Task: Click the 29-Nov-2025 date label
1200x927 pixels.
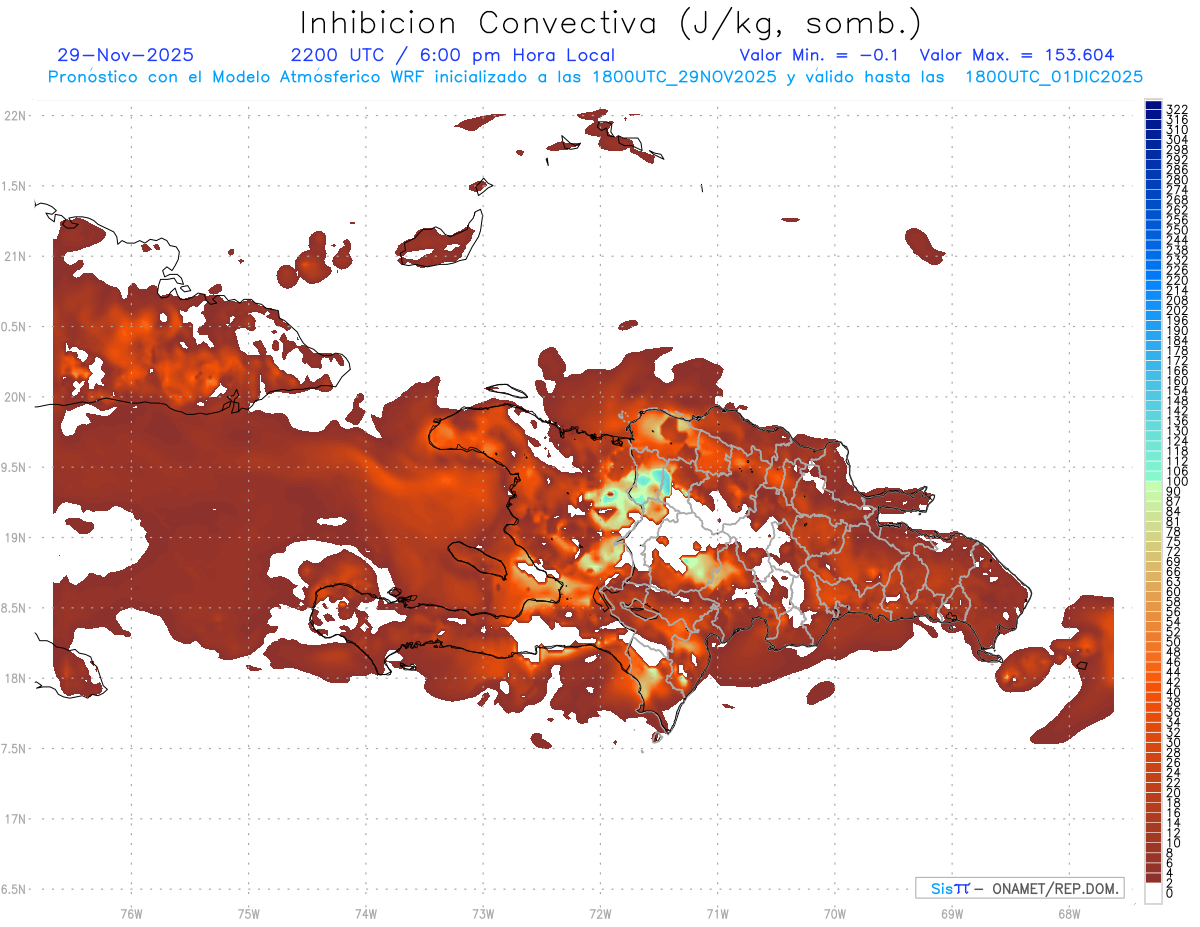Action: (x=126, y=55)
